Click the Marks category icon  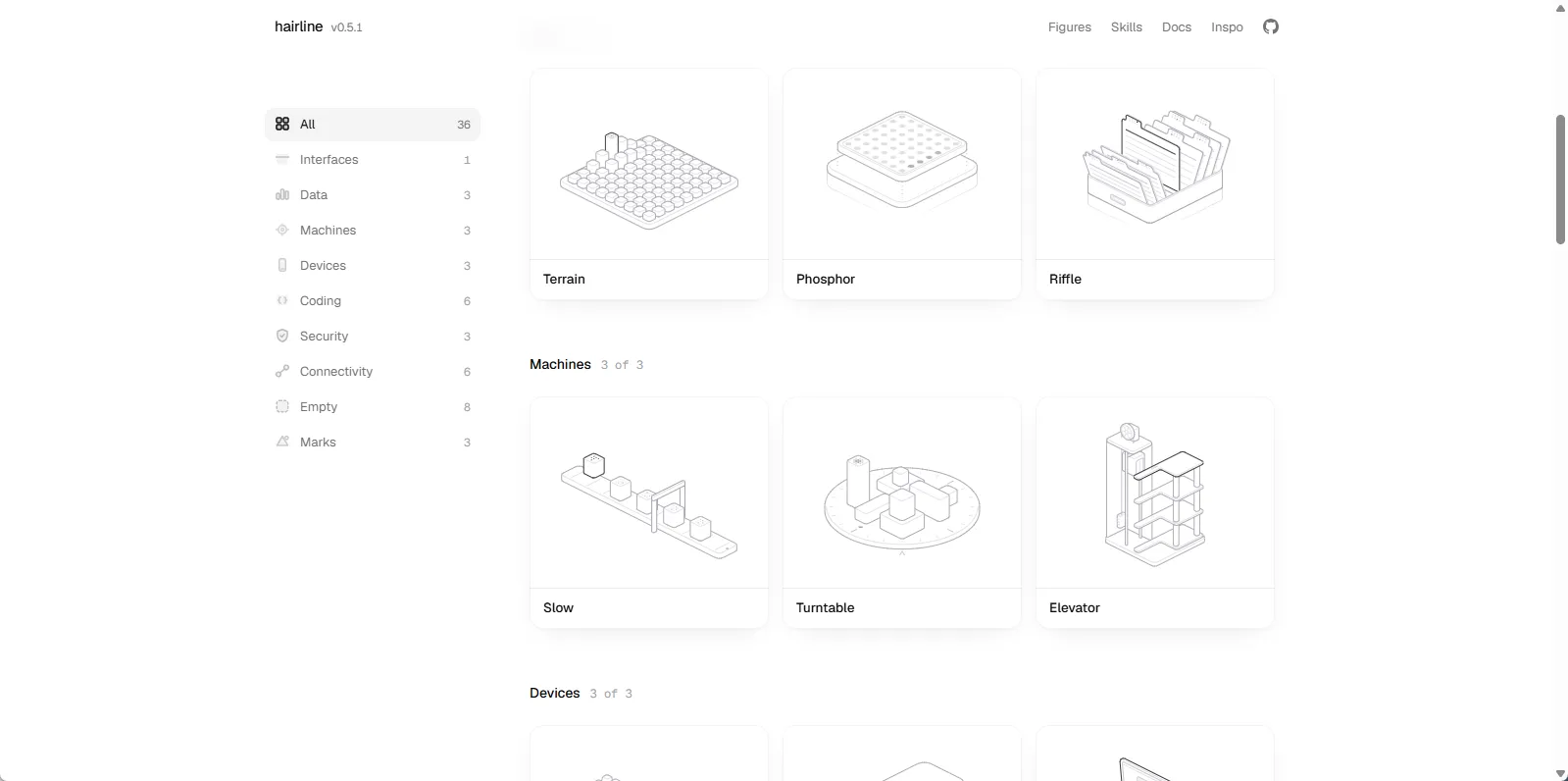click(x=282, y=442)
